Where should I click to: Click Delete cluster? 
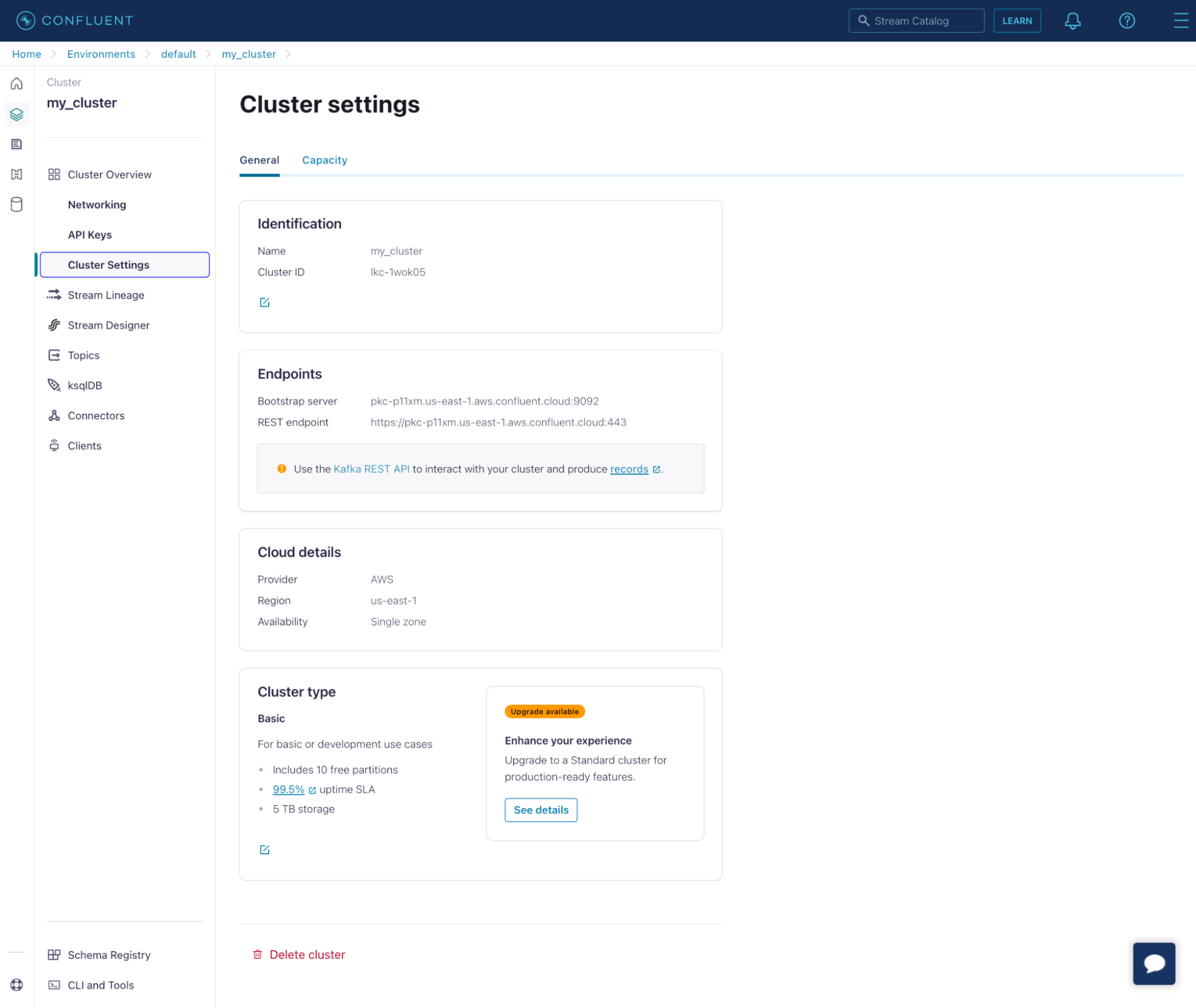(x=307, y=954)
